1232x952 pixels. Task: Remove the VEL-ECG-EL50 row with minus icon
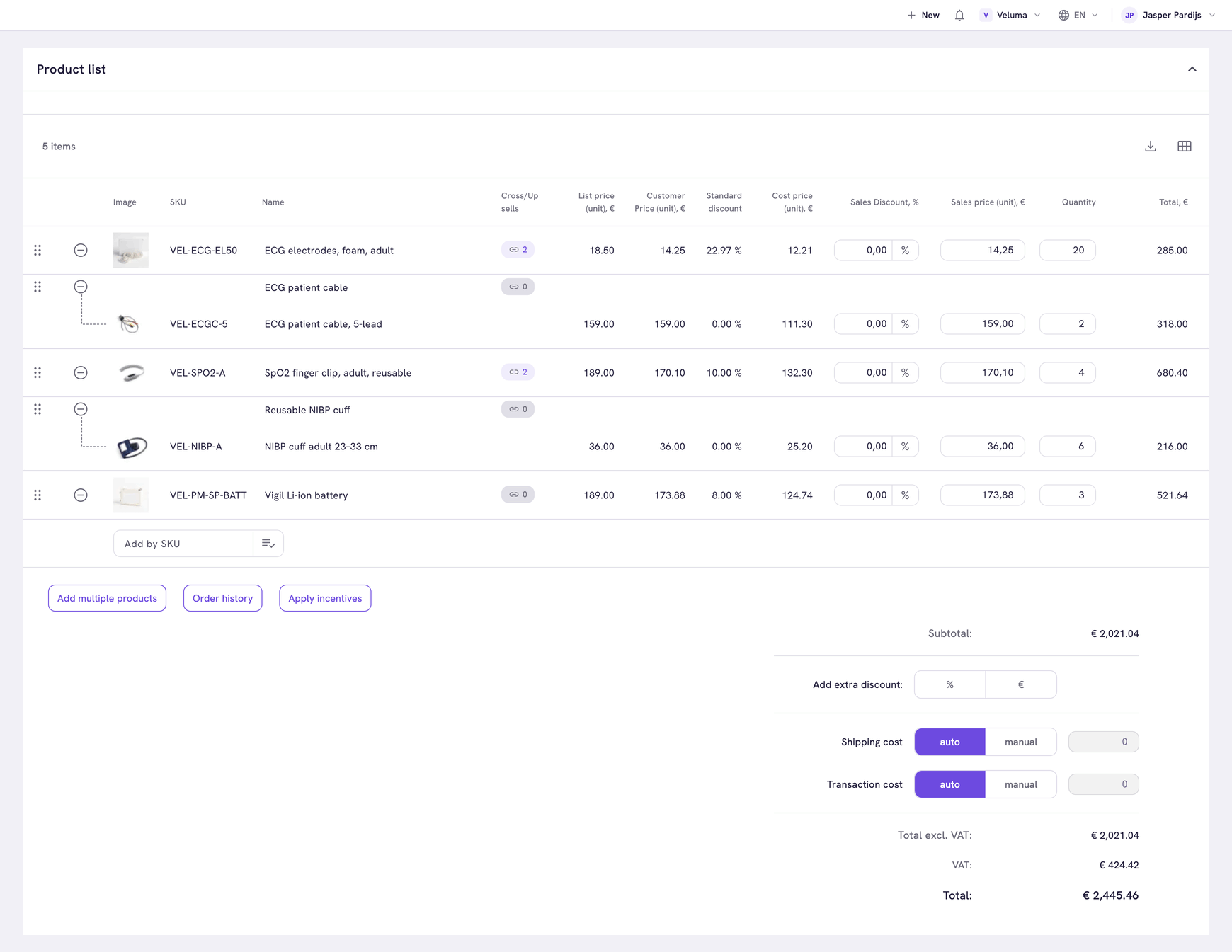coord(81,250)
